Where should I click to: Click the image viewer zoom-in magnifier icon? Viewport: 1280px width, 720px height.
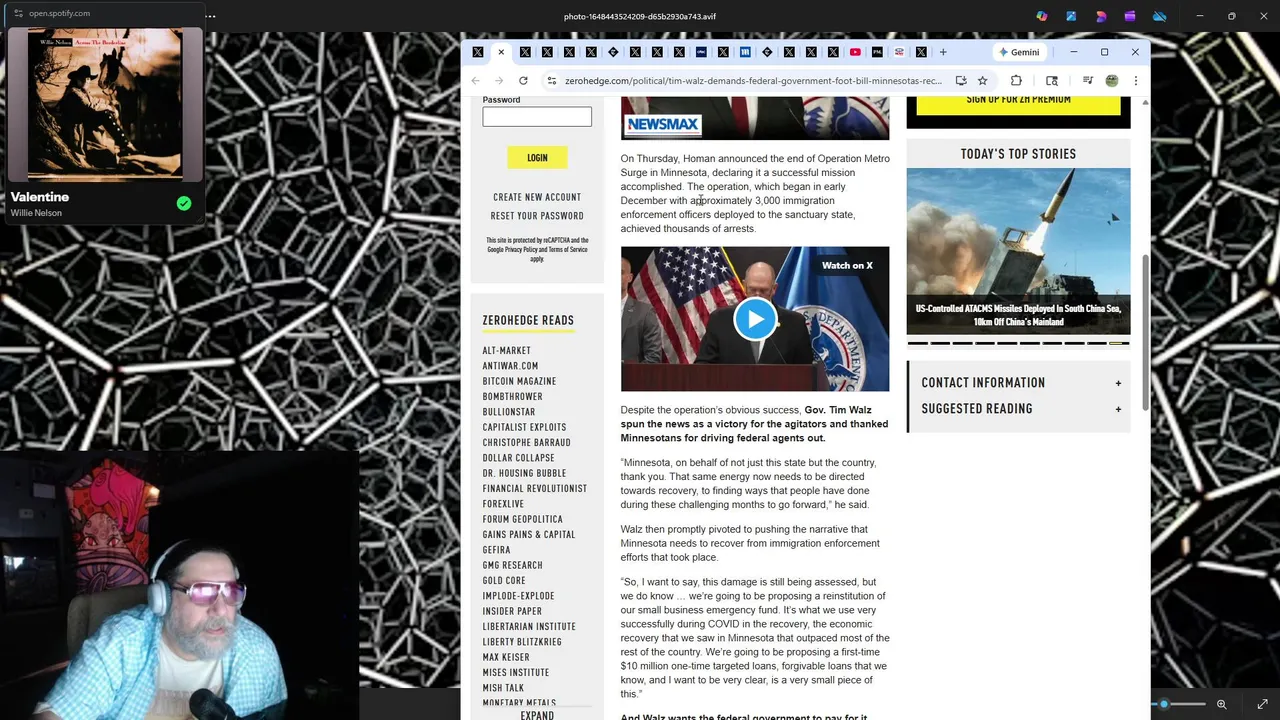point(1221,705)
